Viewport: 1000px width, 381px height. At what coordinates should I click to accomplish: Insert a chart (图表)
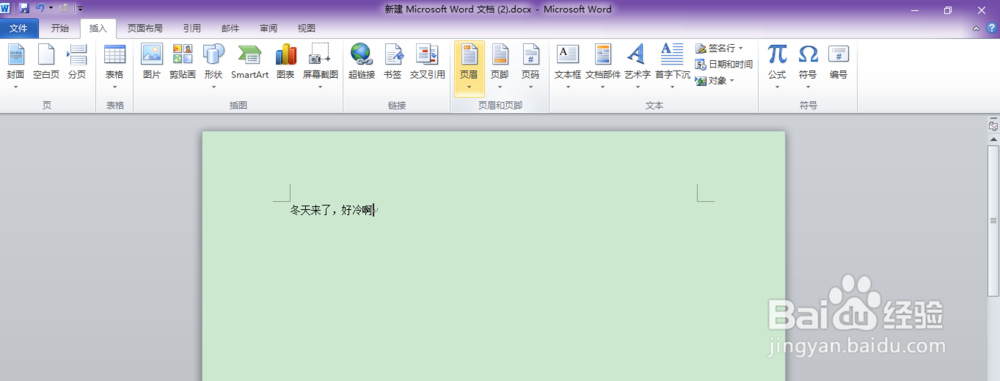coord(286,63)
